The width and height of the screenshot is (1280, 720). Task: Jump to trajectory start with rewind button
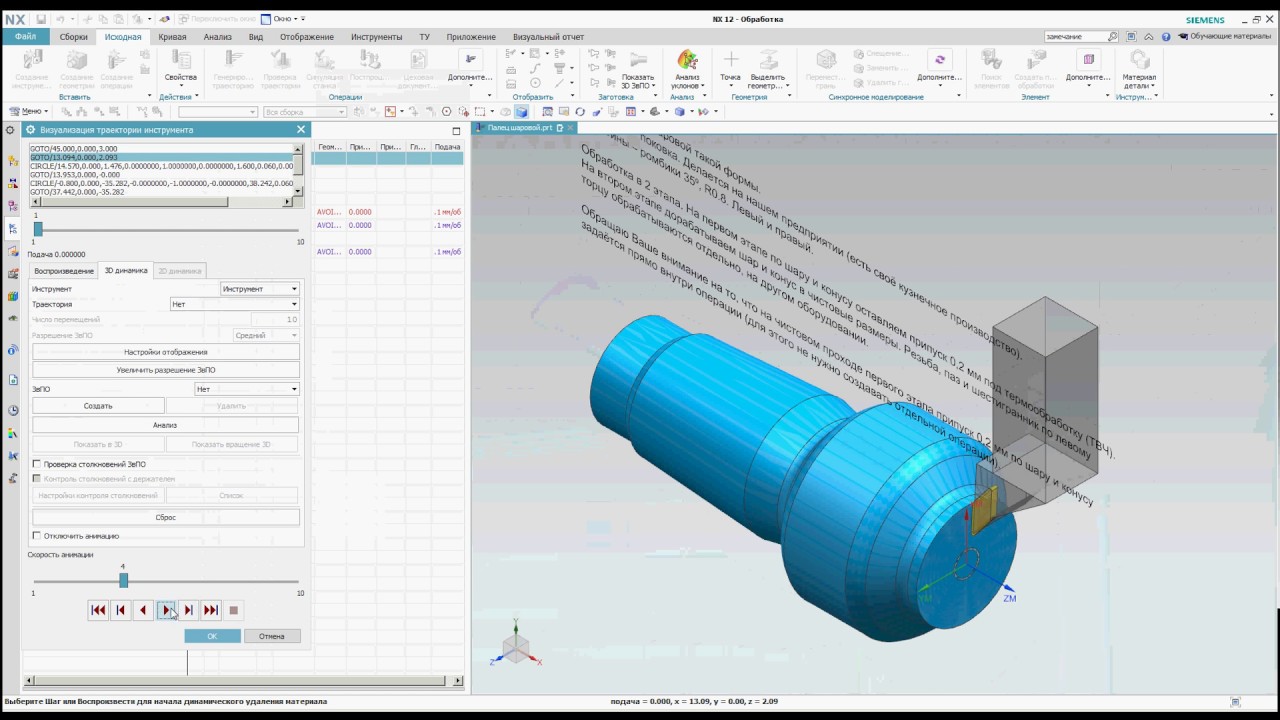click(98, 610)
